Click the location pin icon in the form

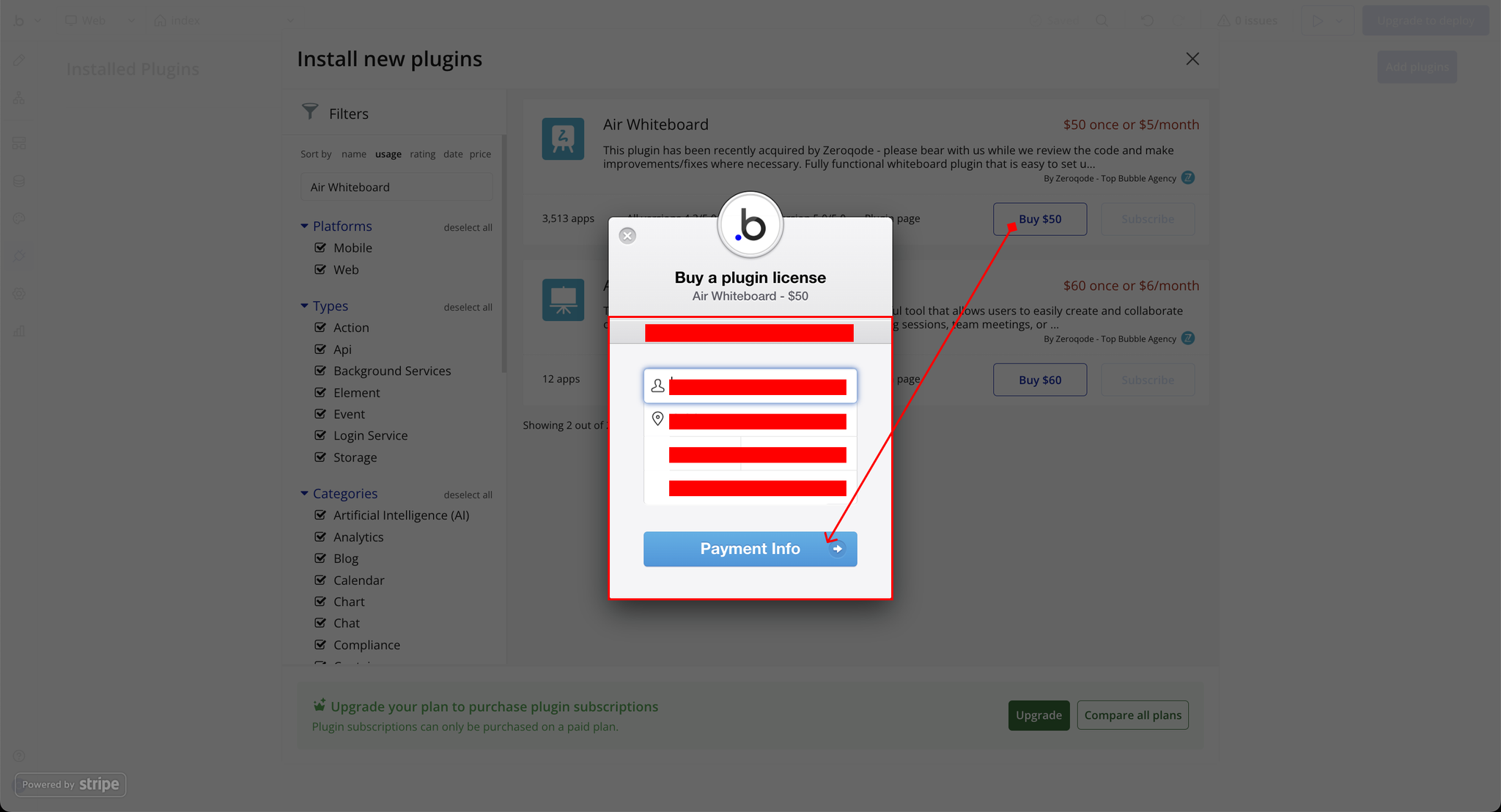657,418
